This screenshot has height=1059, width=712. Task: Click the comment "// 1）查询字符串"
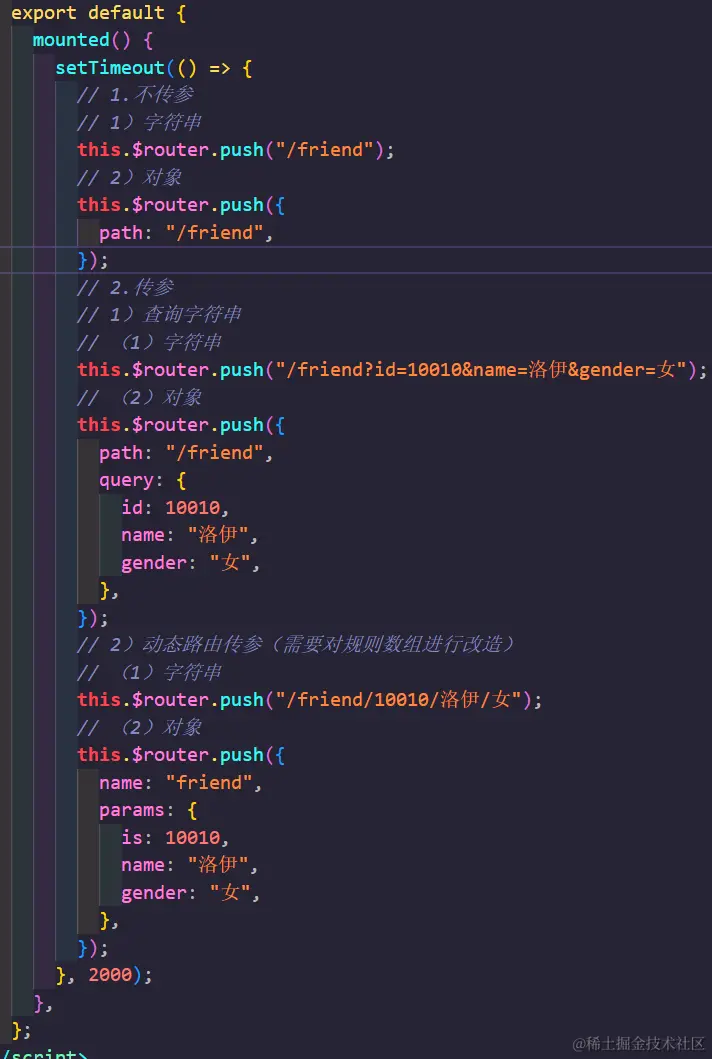(x=159, y=315)
